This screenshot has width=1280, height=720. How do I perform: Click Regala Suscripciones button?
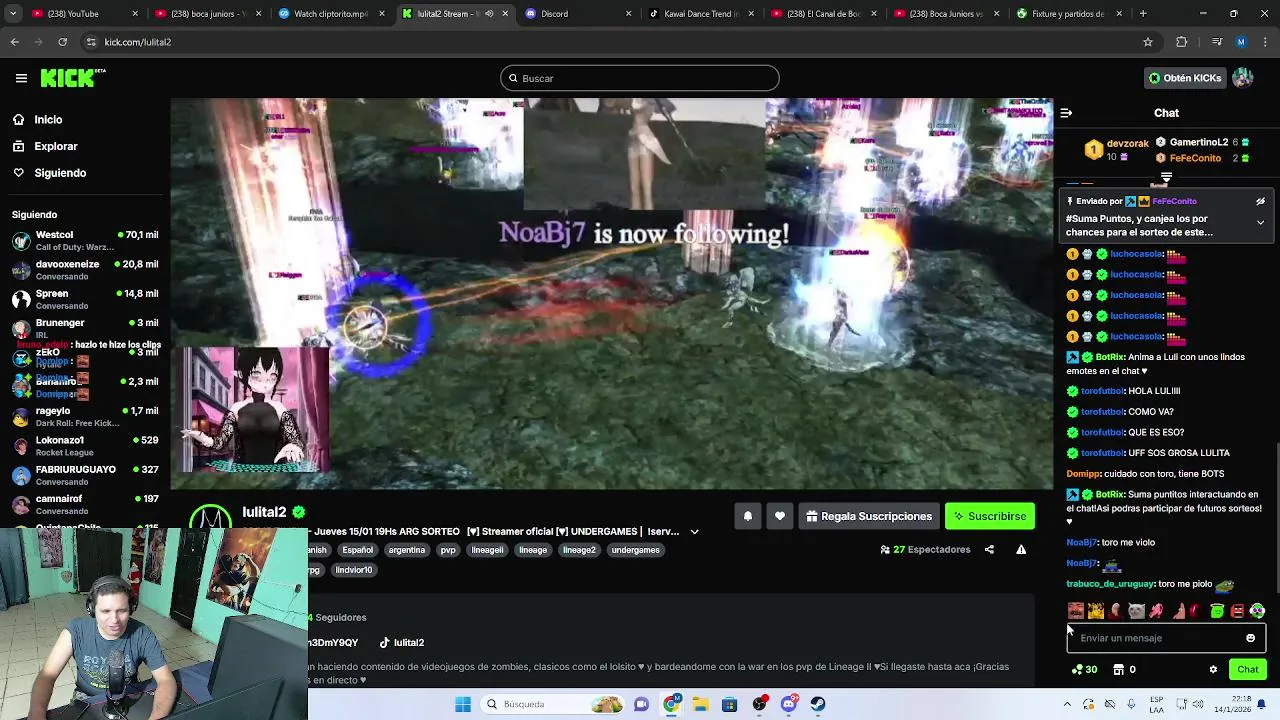pyautogui.click(x=869, y=516)
